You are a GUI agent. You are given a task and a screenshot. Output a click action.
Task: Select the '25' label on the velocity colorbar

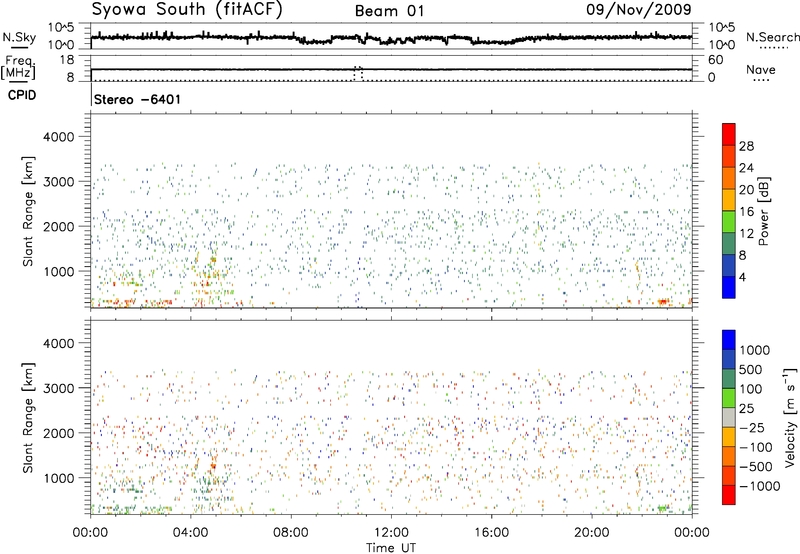tap(746, 409)
